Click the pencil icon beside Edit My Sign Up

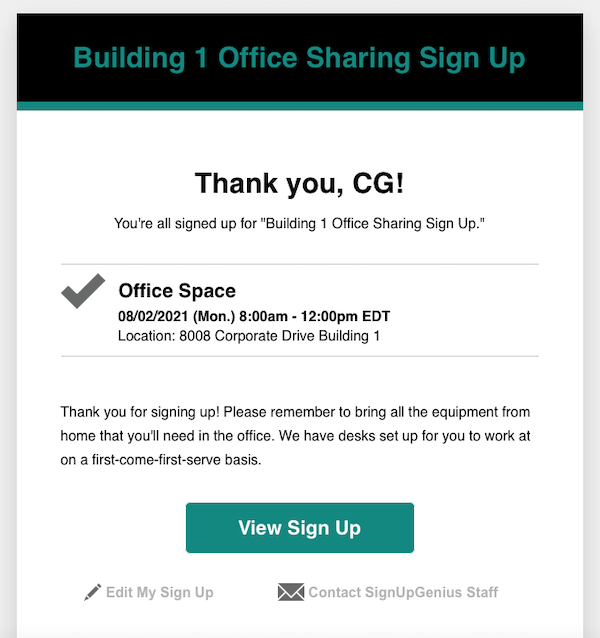(92, 592)
